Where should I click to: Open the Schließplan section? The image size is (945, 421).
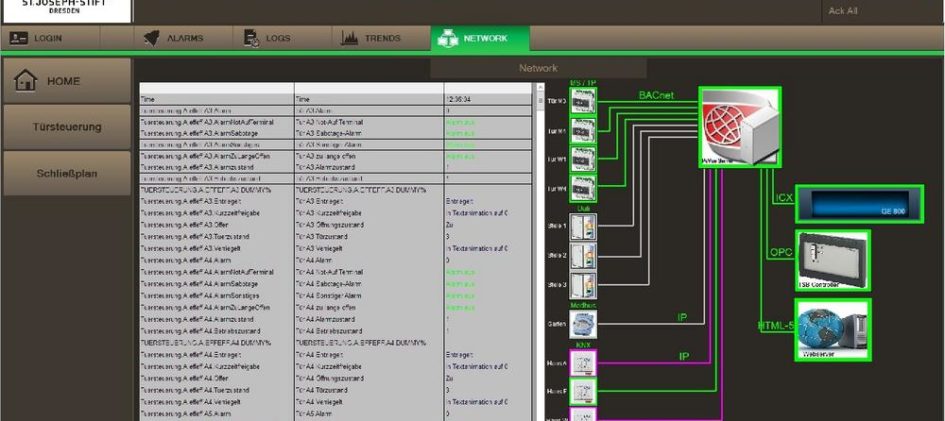(x=65, y=173)
